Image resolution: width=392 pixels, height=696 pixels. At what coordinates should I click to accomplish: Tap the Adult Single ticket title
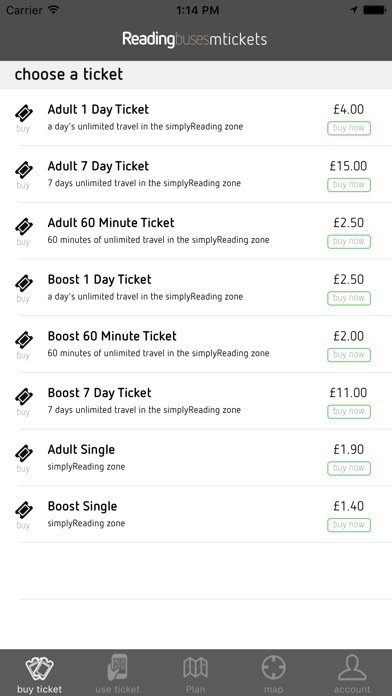point(81,450)
